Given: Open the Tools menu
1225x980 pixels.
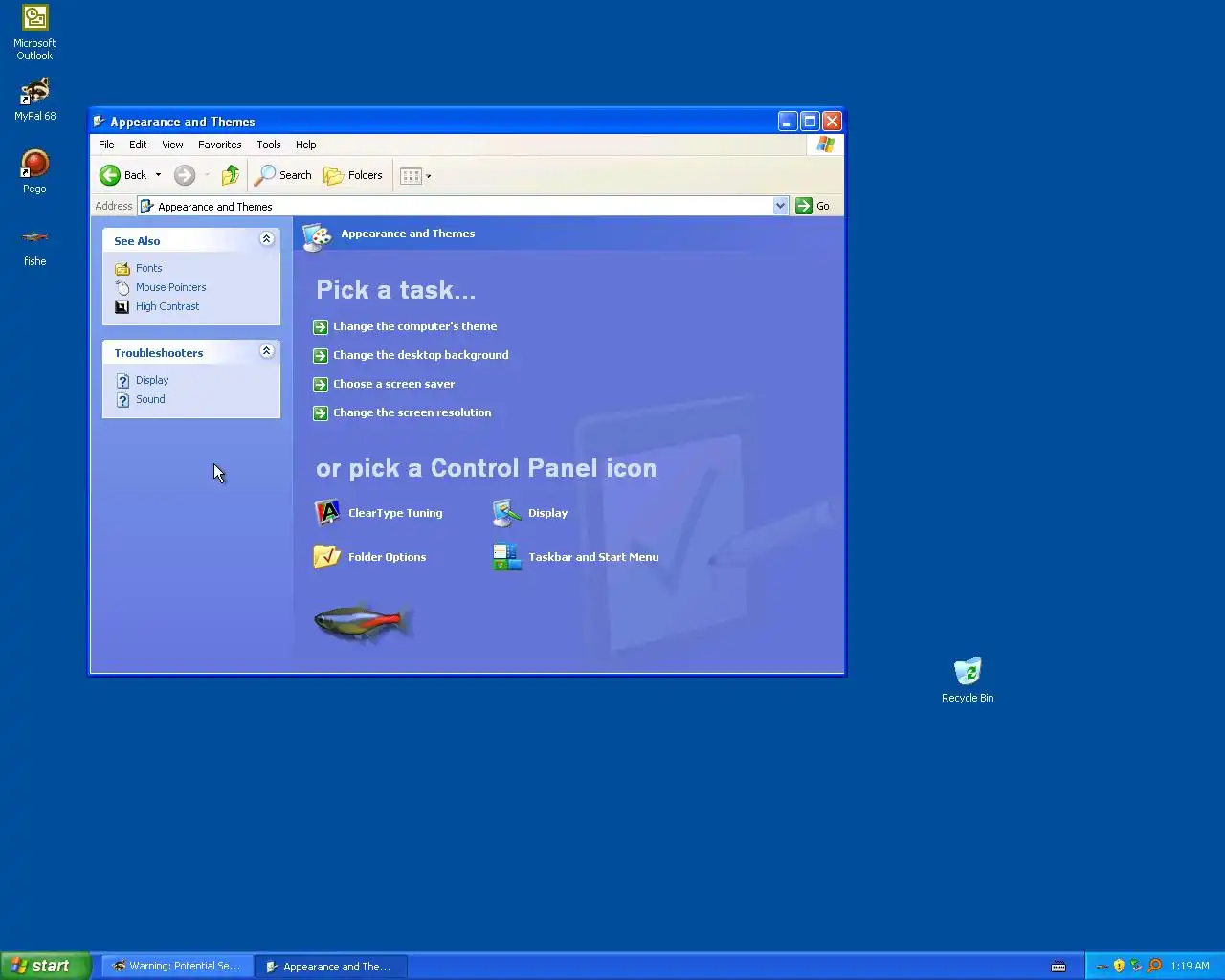Looking at the screenshot, I should (269, 145).
